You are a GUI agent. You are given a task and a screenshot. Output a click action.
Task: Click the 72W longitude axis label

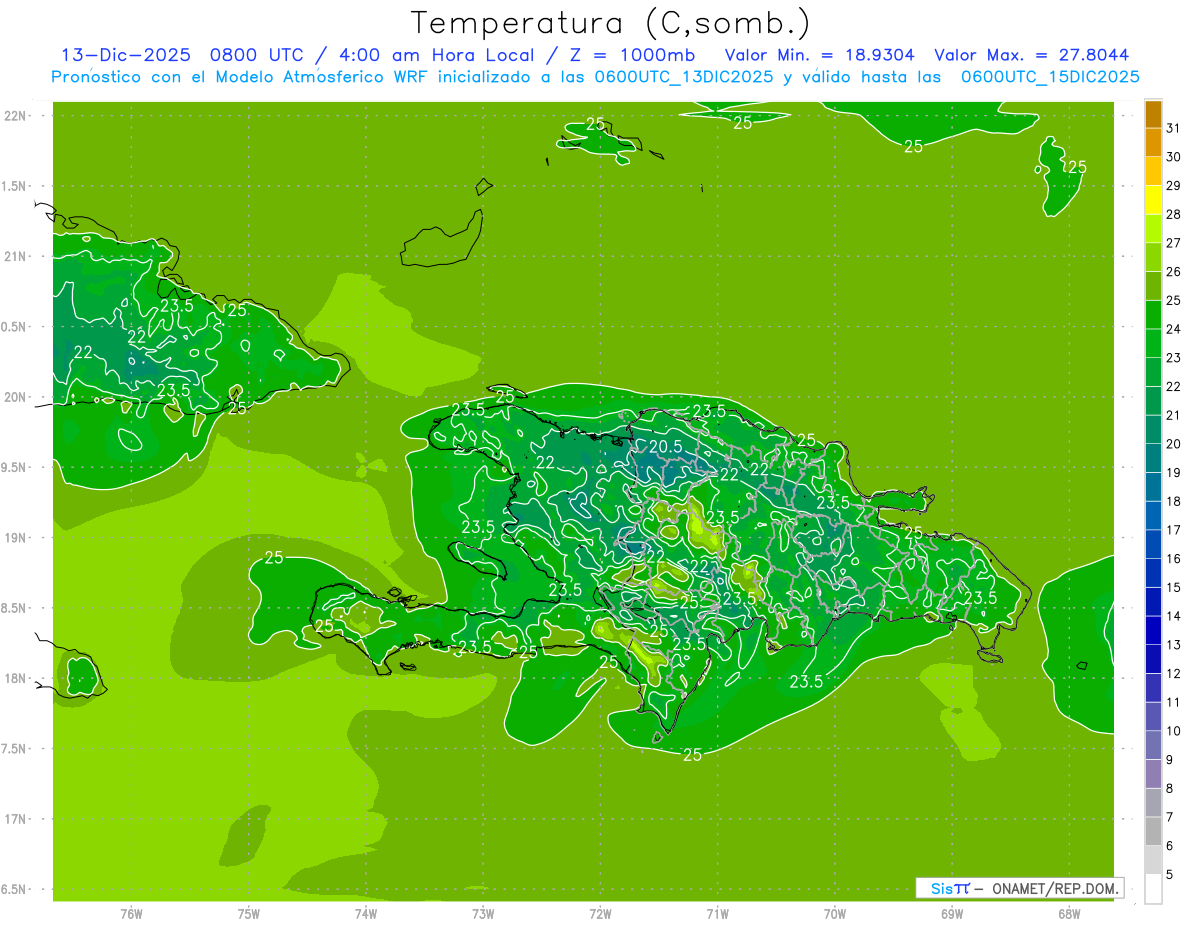coord(600,913)
